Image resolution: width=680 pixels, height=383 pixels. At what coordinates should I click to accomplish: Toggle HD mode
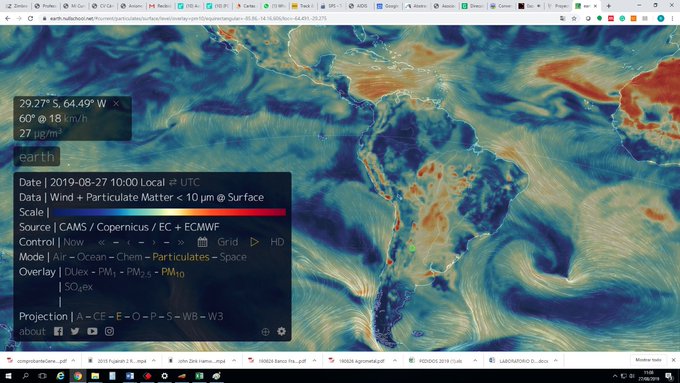pyautogui.click(x=277, y=242)
